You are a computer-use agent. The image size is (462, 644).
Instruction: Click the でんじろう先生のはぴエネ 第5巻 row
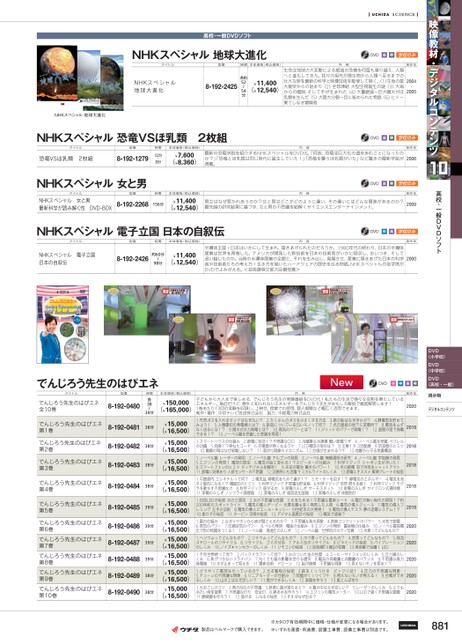[x=227, y=507]
